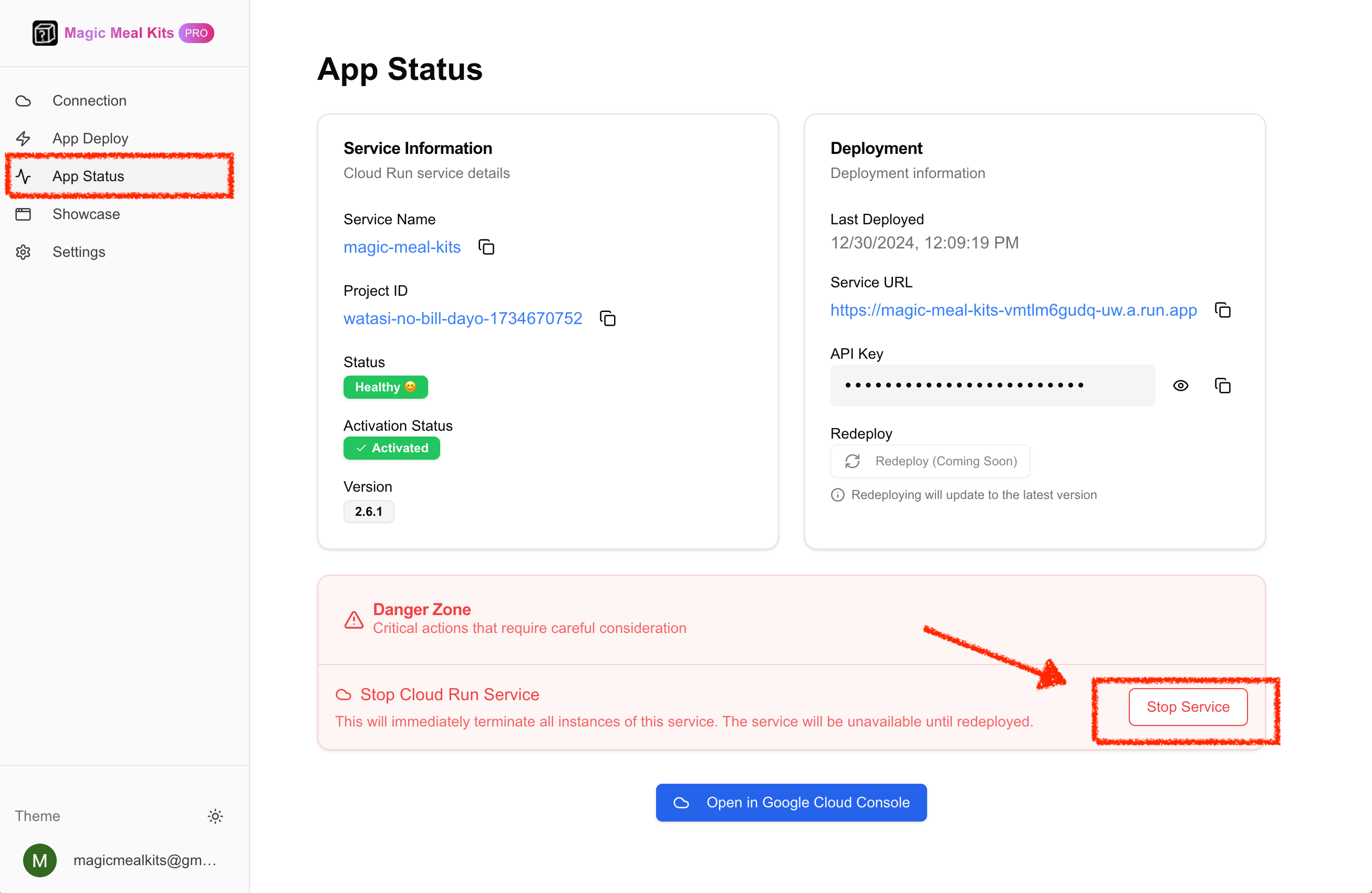The image size is (1372, 893).
Task: Click the Magic Meal Kits brand title
Action: (x=119, y=33)
